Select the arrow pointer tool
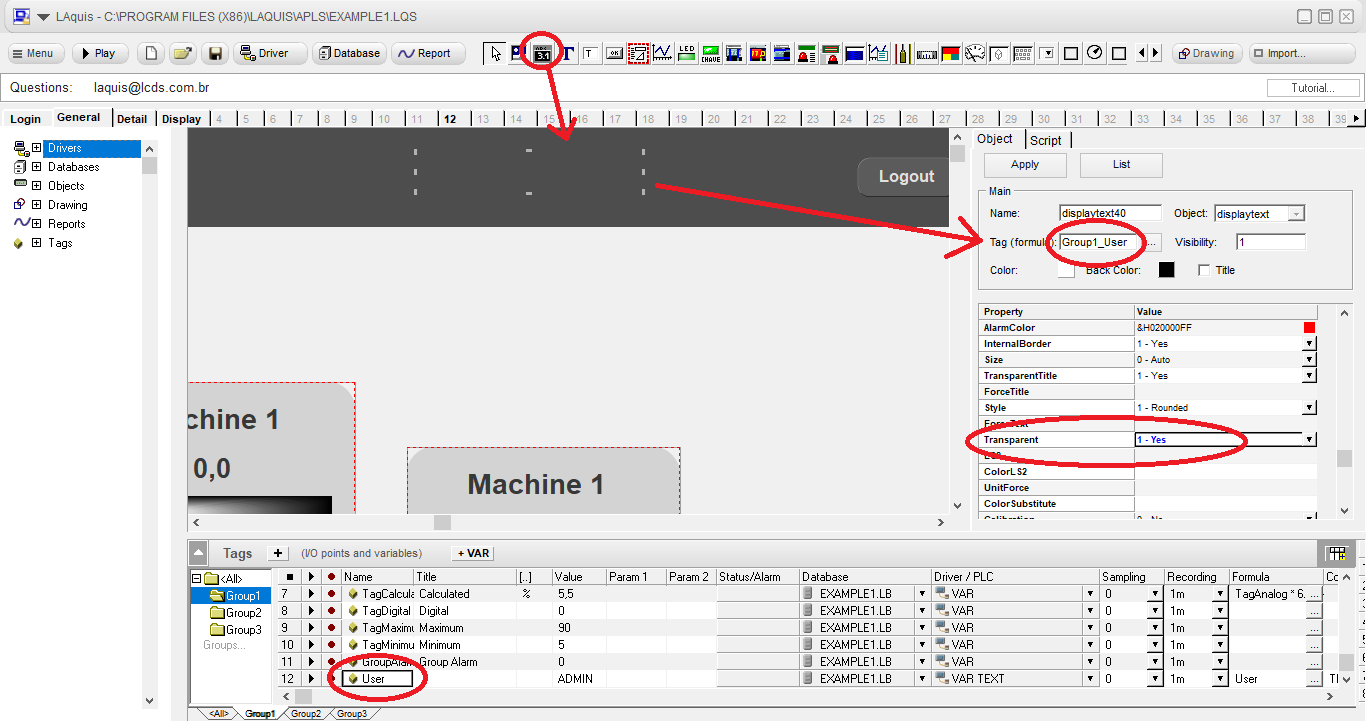This screenshot has height=721, width=1366. (x=495, y=53)
